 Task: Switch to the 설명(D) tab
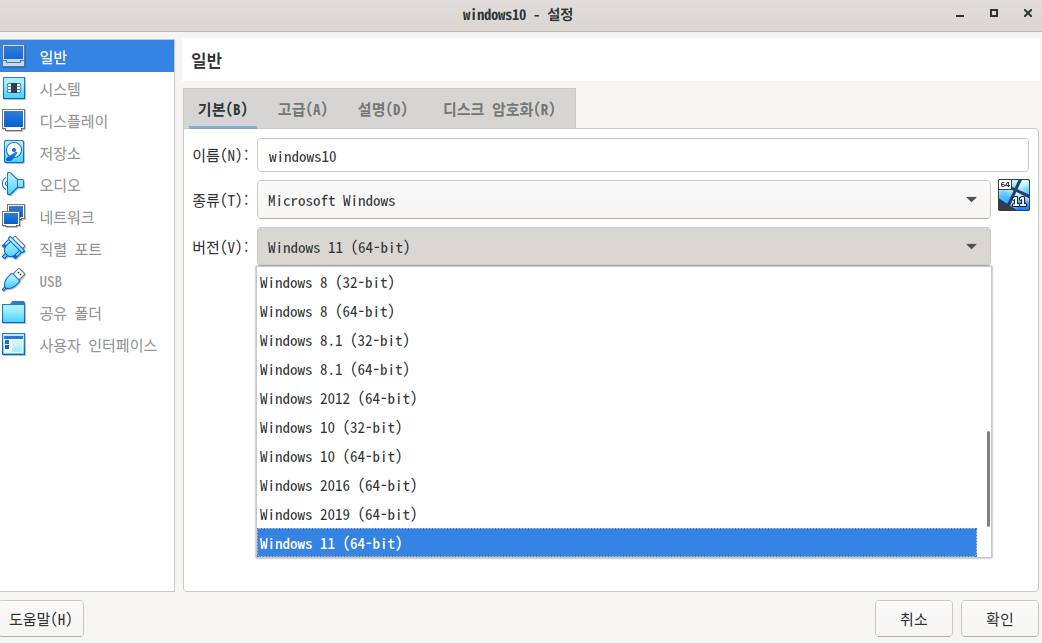382,109
